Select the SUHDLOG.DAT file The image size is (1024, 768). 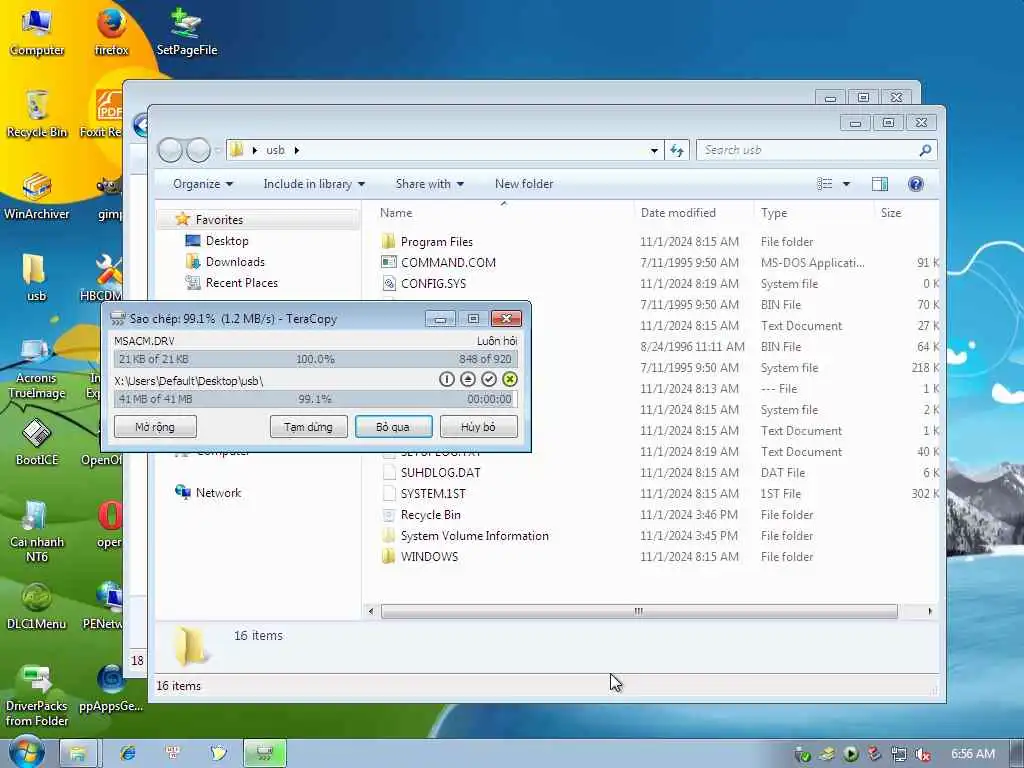point(440,473)
